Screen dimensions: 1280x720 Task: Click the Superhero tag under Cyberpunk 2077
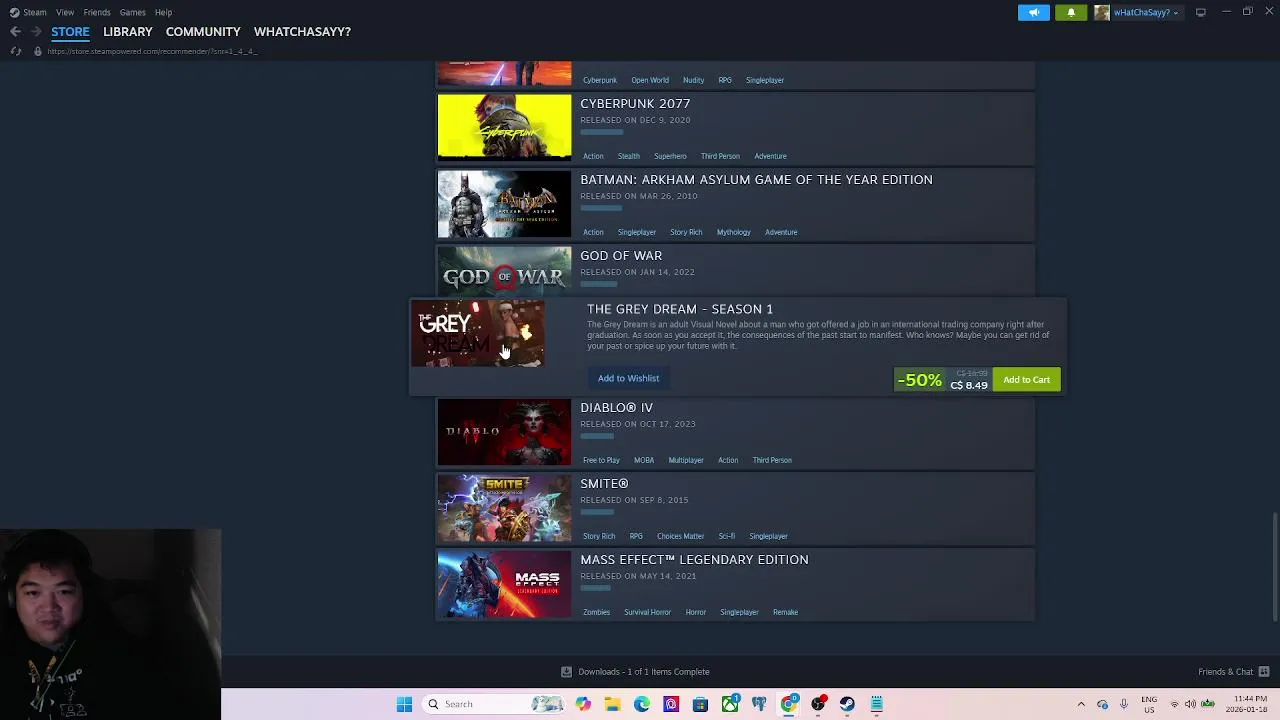pos(670,156)
